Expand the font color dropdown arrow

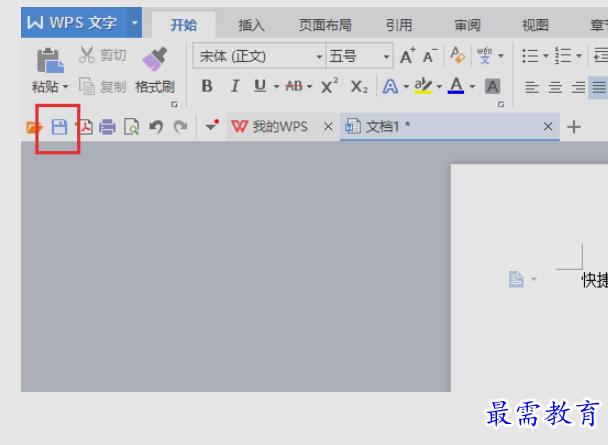click(x=472, y=87)
